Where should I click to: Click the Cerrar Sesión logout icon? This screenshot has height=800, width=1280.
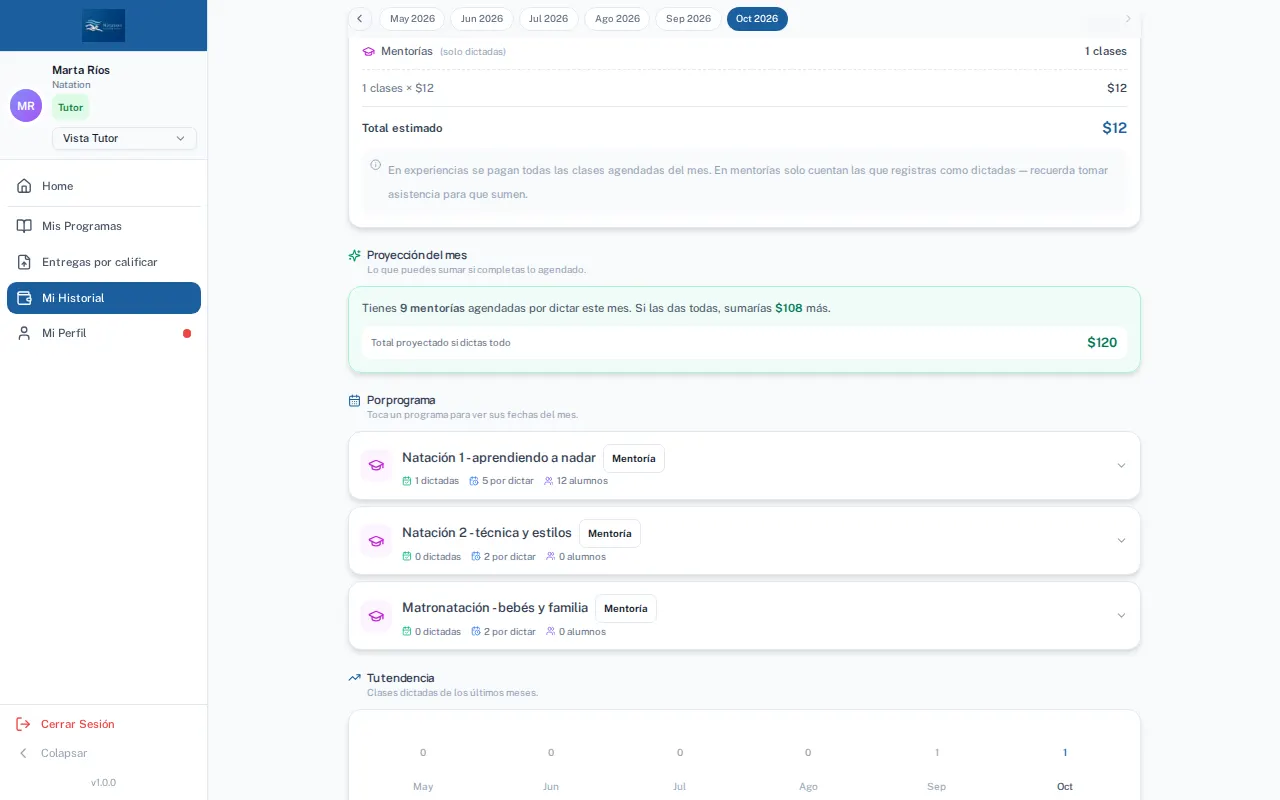pyautogui.click(x=23, y=724)
